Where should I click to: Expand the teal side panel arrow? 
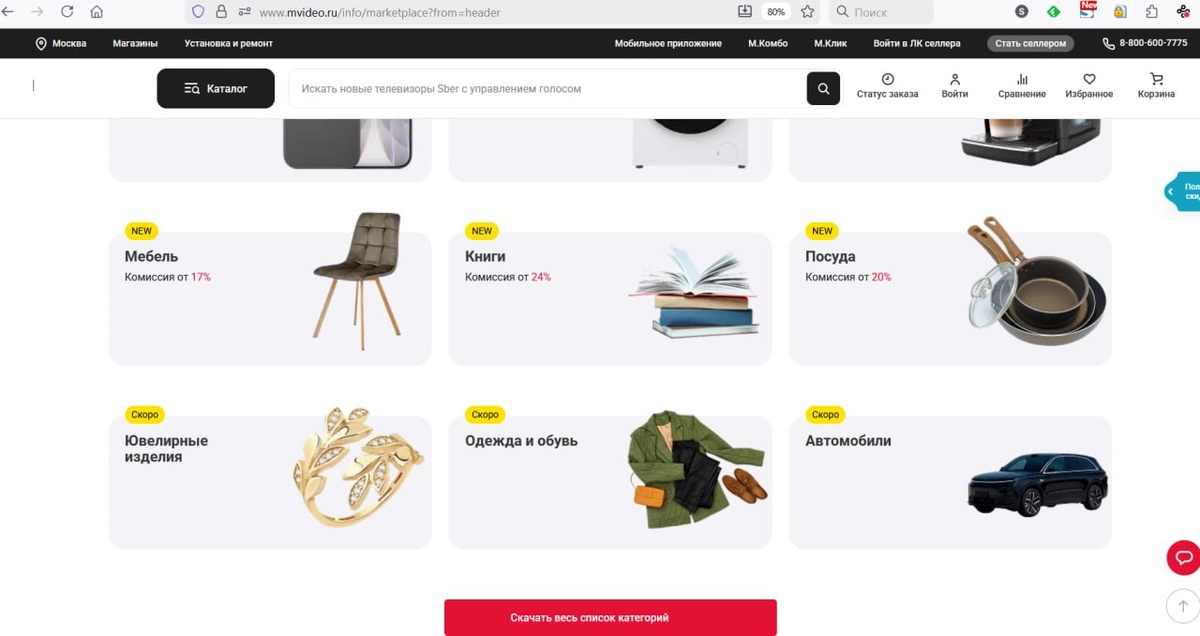point(1171,191)
